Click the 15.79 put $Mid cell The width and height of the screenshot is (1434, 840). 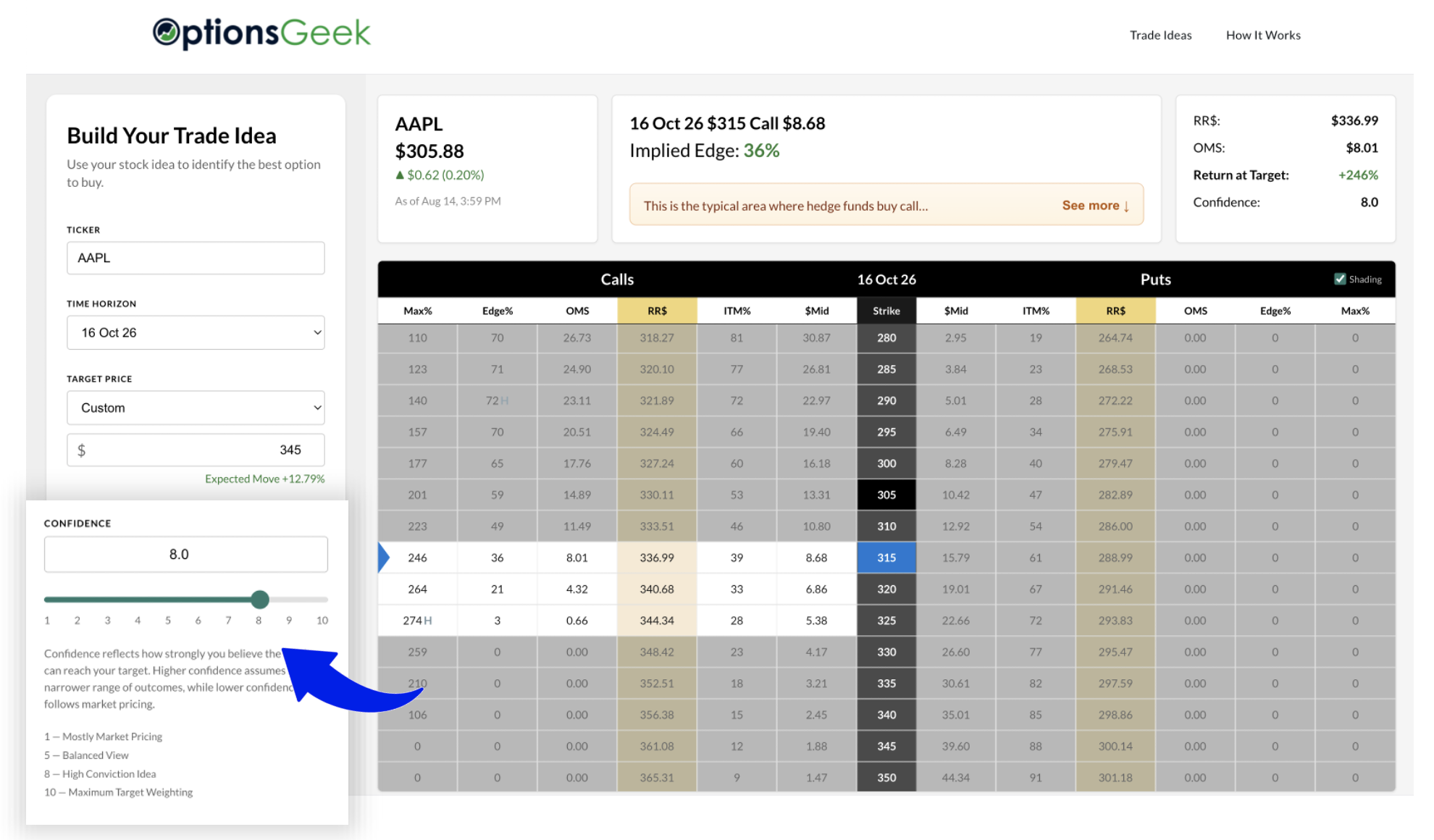pyautogui.click(x=956, y=558)
